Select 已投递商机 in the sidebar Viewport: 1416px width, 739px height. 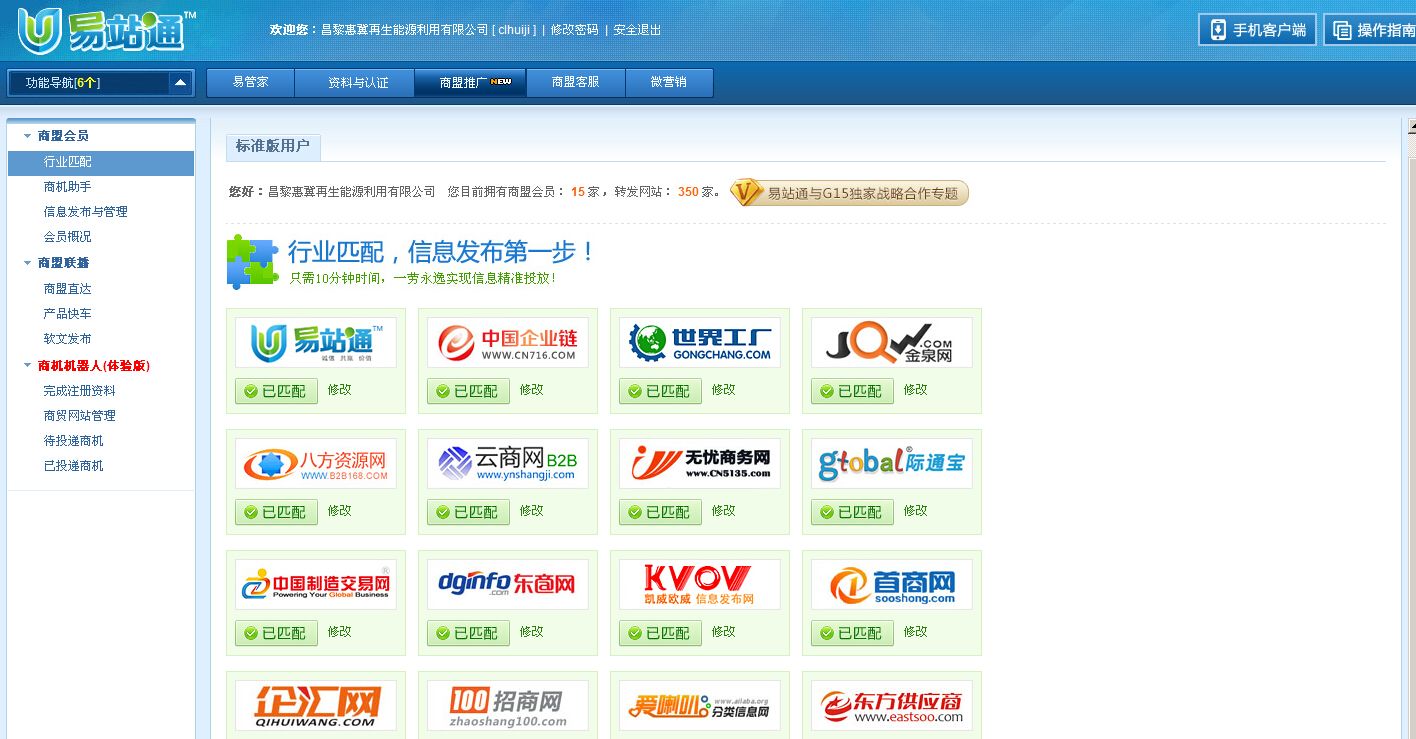point(74,466)
